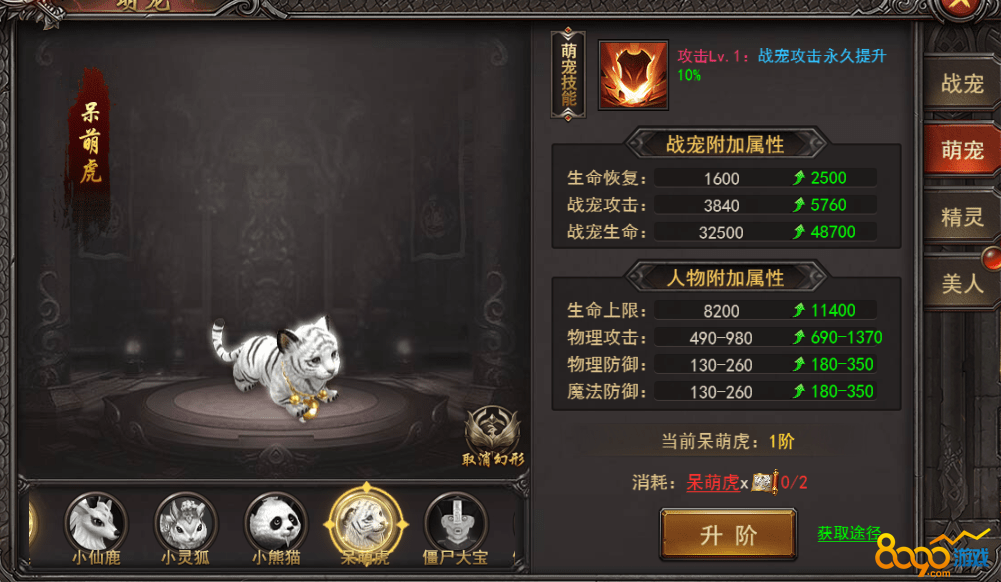Select the 小仙鹿 deer pet icon

point(96,523)
